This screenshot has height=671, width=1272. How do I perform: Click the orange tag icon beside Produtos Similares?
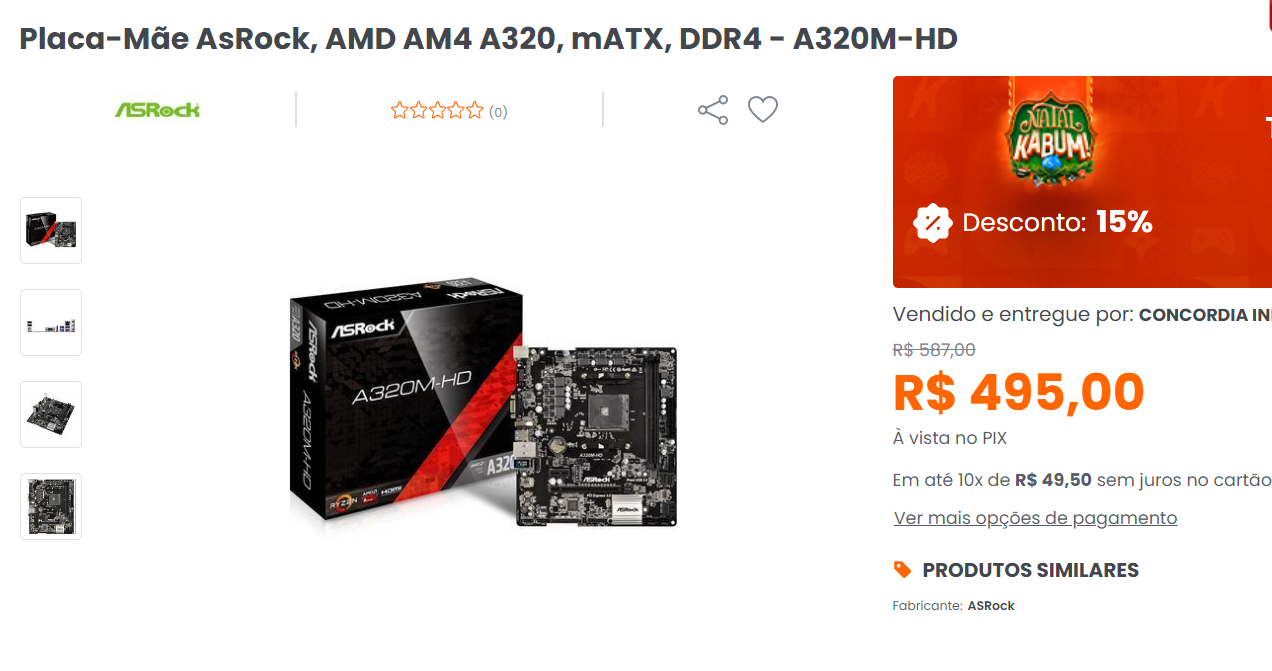click(903, 570)
